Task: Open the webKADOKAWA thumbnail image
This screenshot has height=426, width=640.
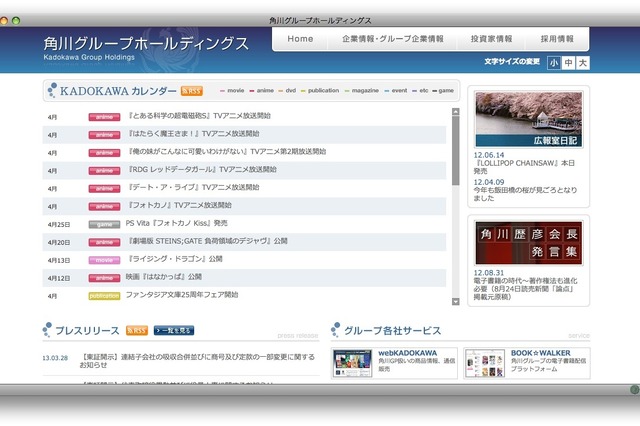Action: [352, 363]
